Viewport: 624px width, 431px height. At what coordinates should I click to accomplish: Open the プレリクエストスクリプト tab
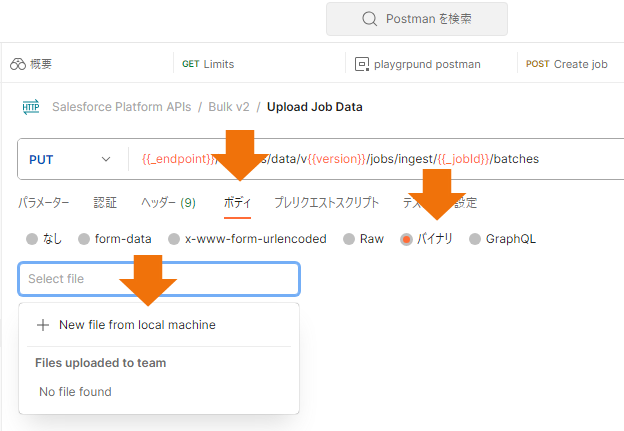click(x=327, y=203)
